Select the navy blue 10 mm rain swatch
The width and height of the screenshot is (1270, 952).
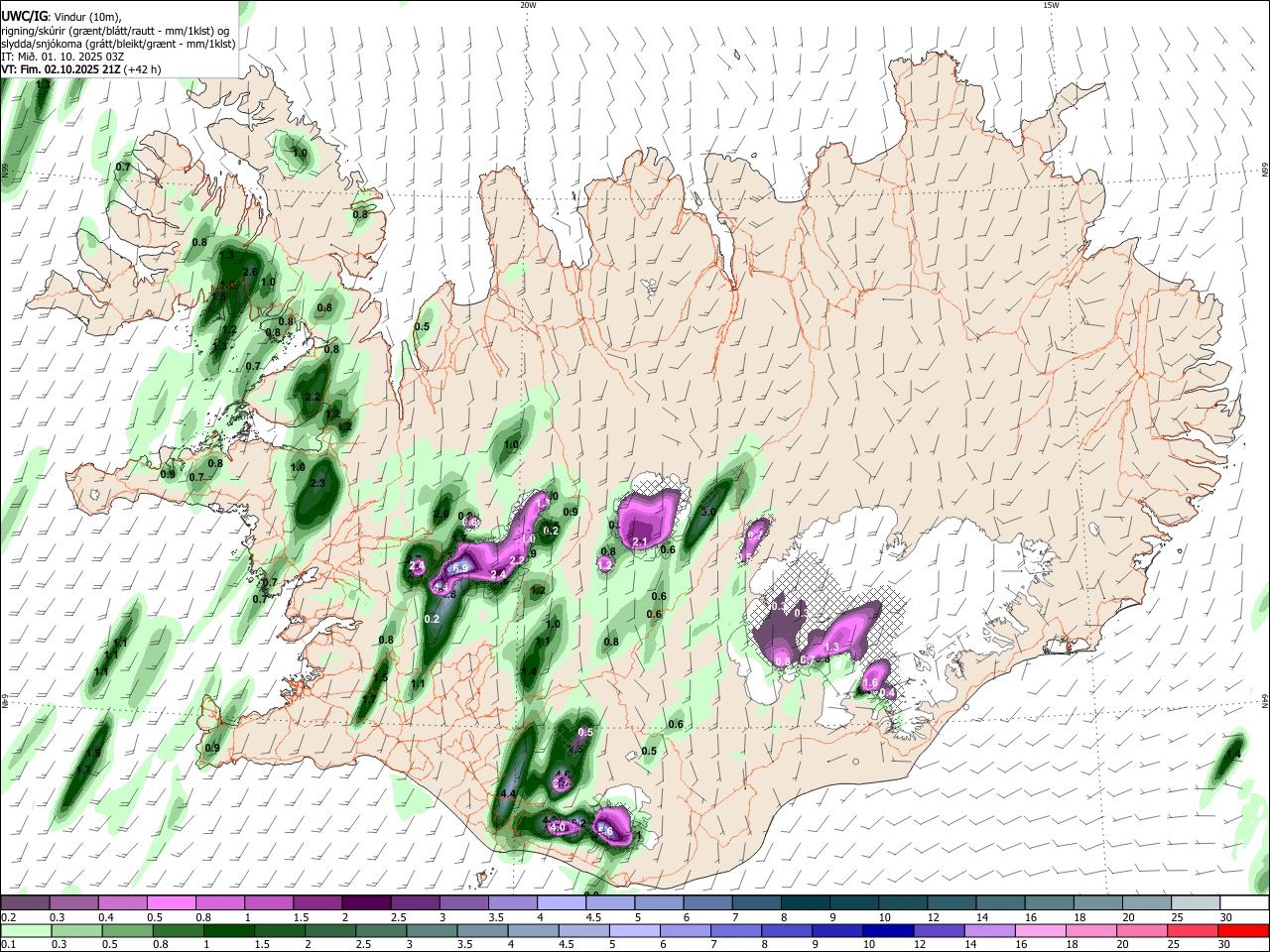tap(889, 930)
